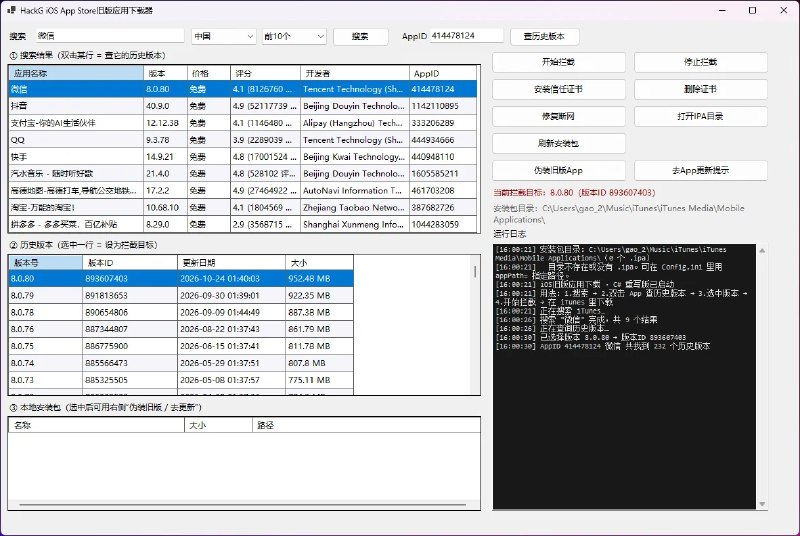The height and width of the screenshot is (536, 800).
Task: Click the 路径 column header in local packages
Action: point(366,425)
